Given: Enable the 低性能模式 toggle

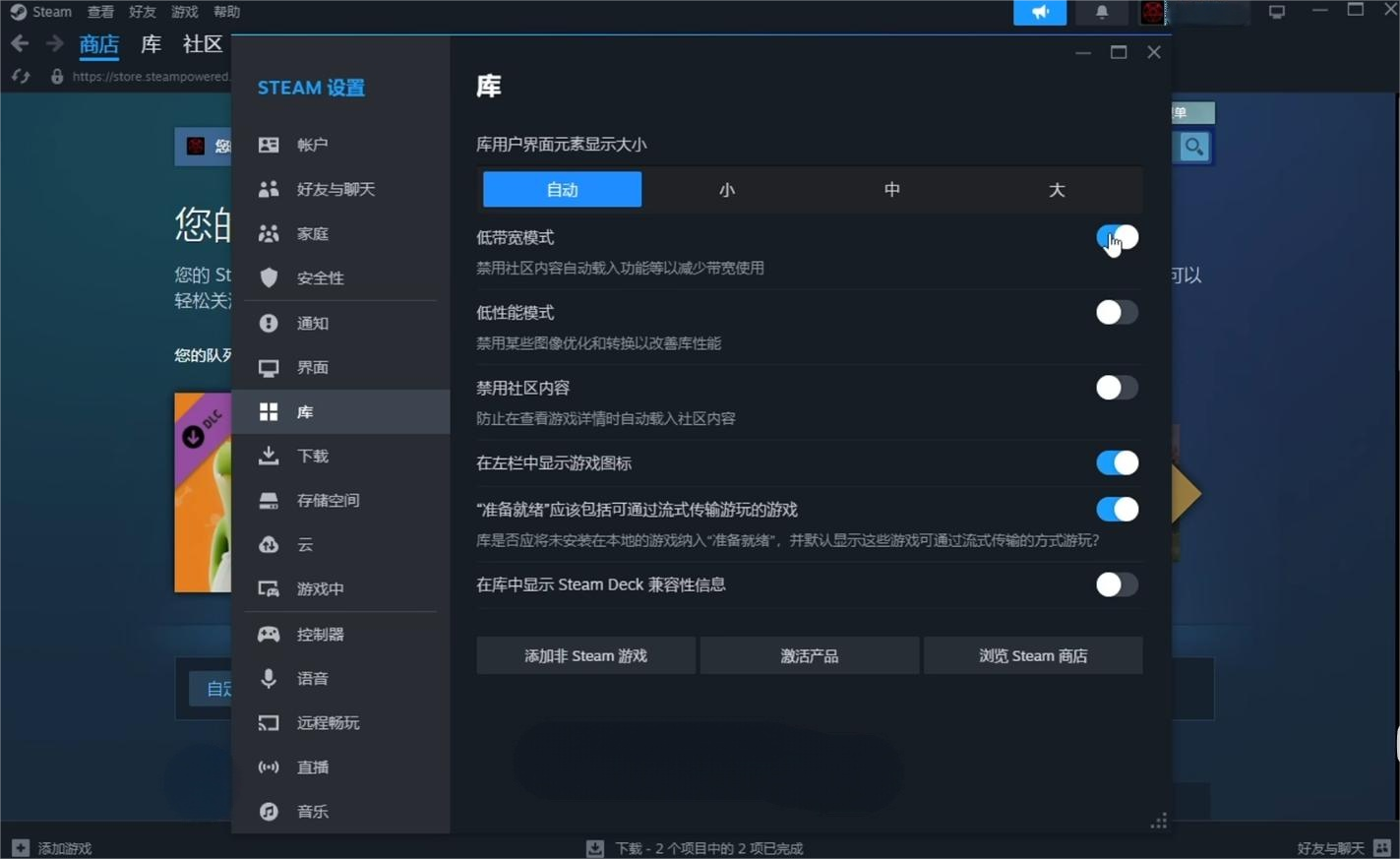Looking at the screenshot, I should 1117,313.
